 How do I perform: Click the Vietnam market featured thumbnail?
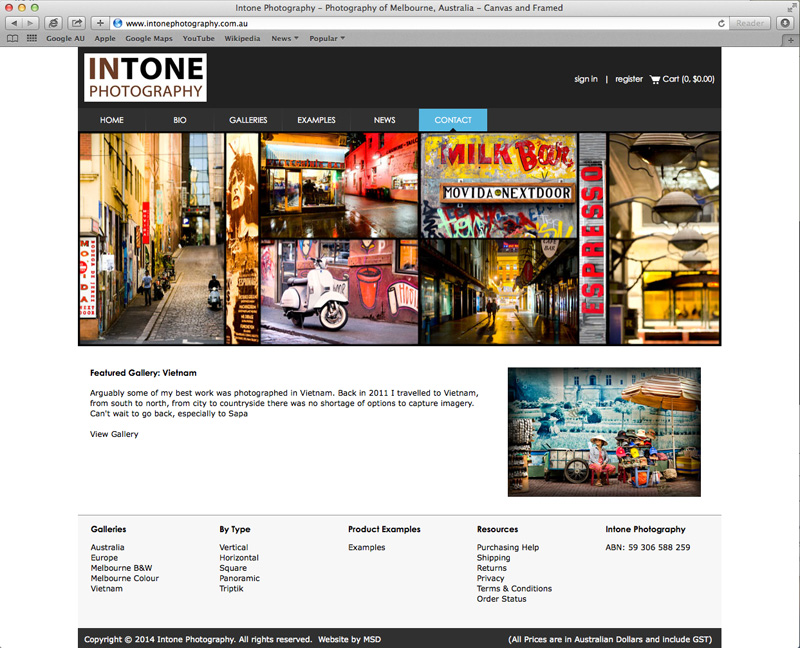click(x=604, y=432)
